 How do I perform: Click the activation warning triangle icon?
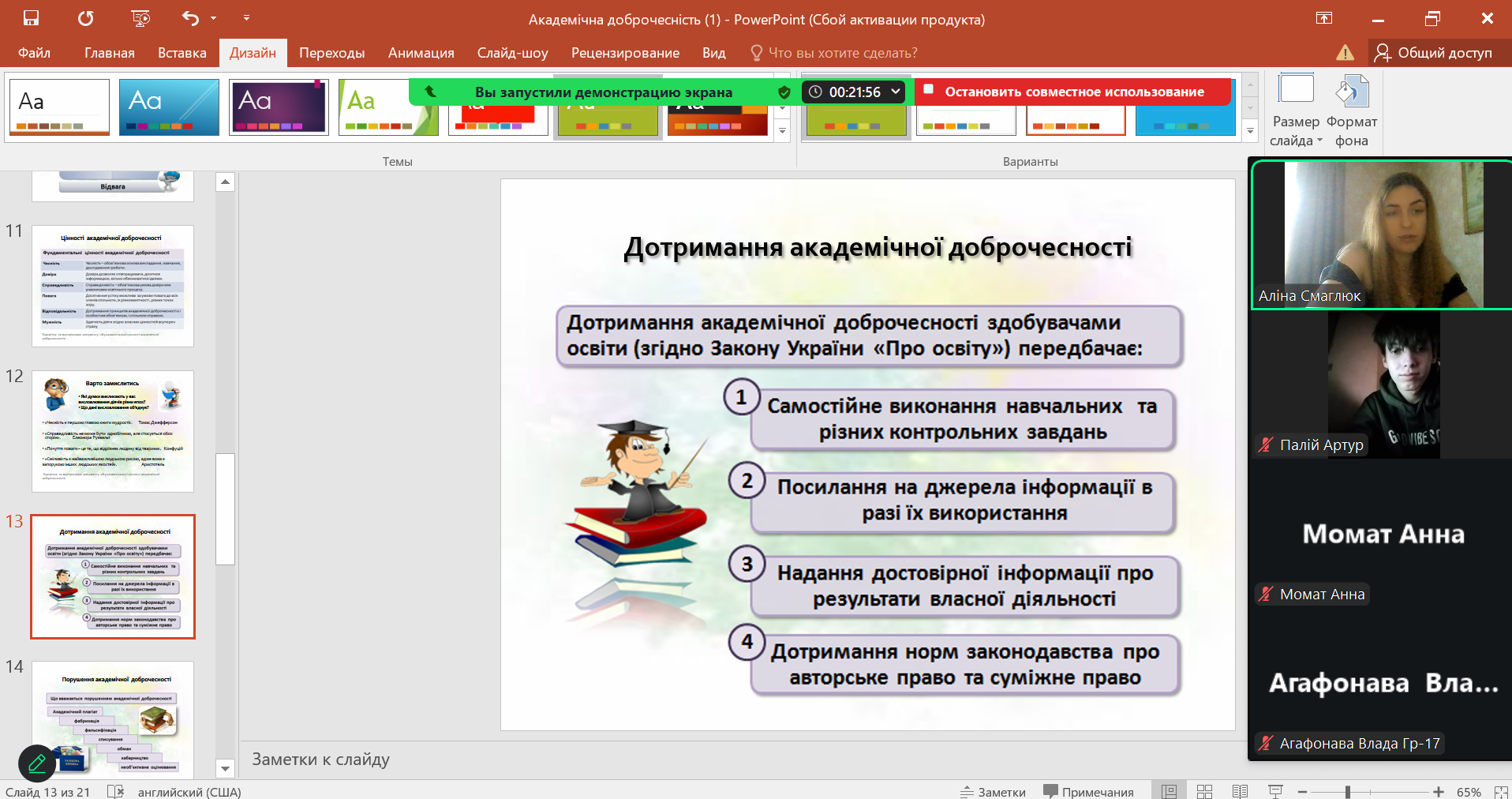coord(1345,53)
